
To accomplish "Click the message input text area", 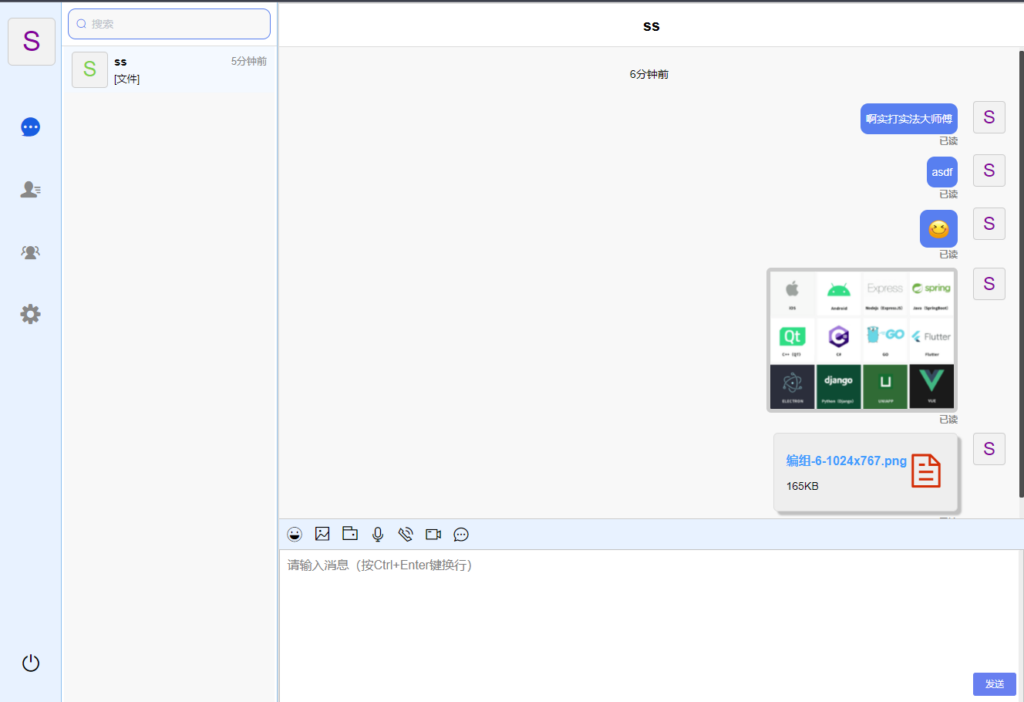I will [650, 611].
